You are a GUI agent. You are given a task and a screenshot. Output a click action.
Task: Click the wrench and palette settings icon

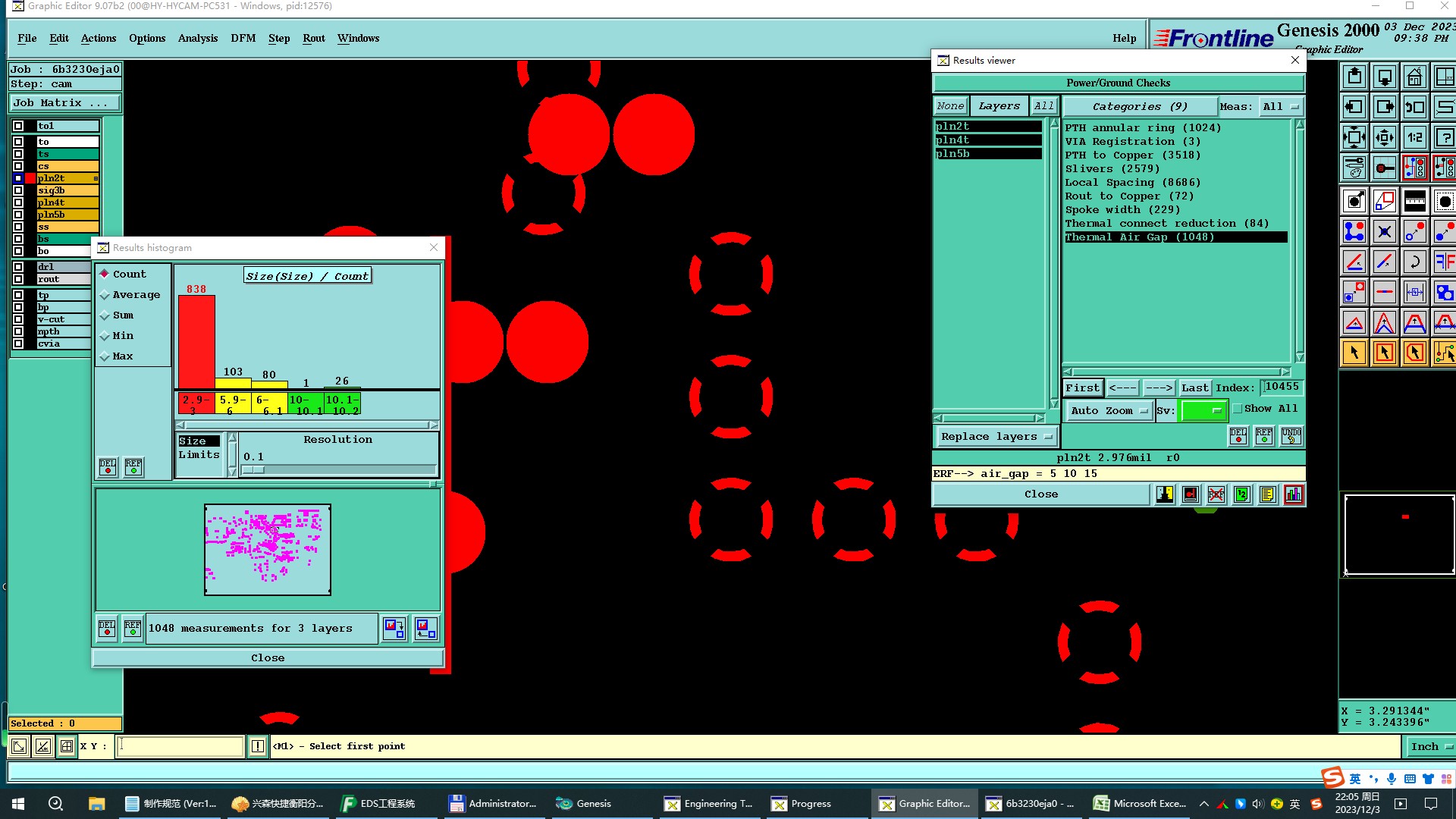(1354, 167)
